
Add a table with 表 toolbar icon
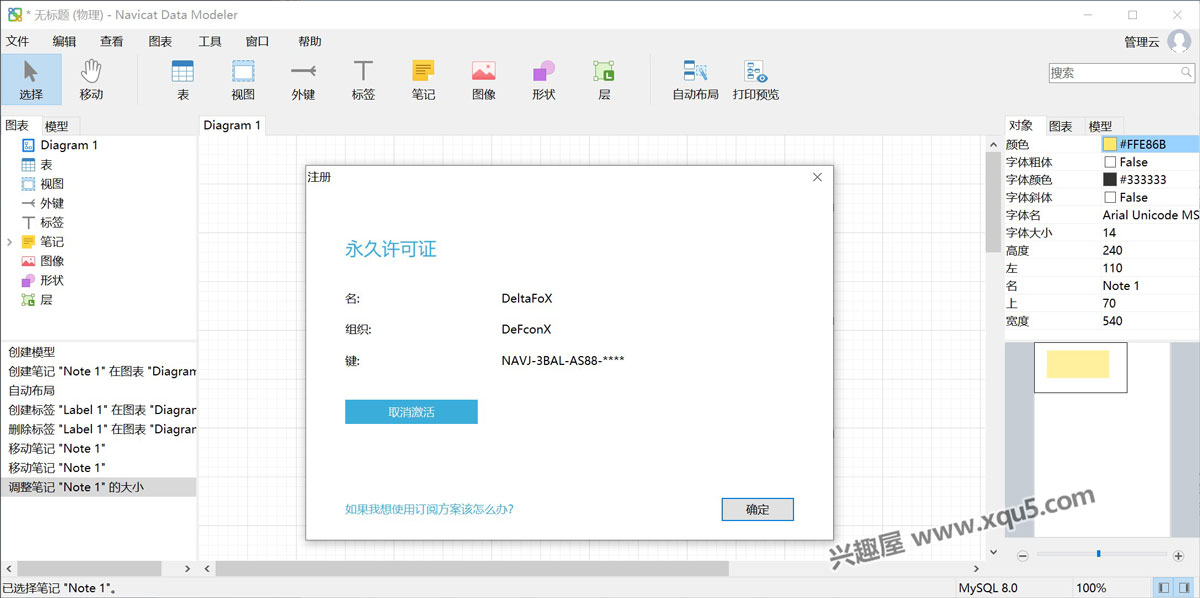(x=183, y=79)
